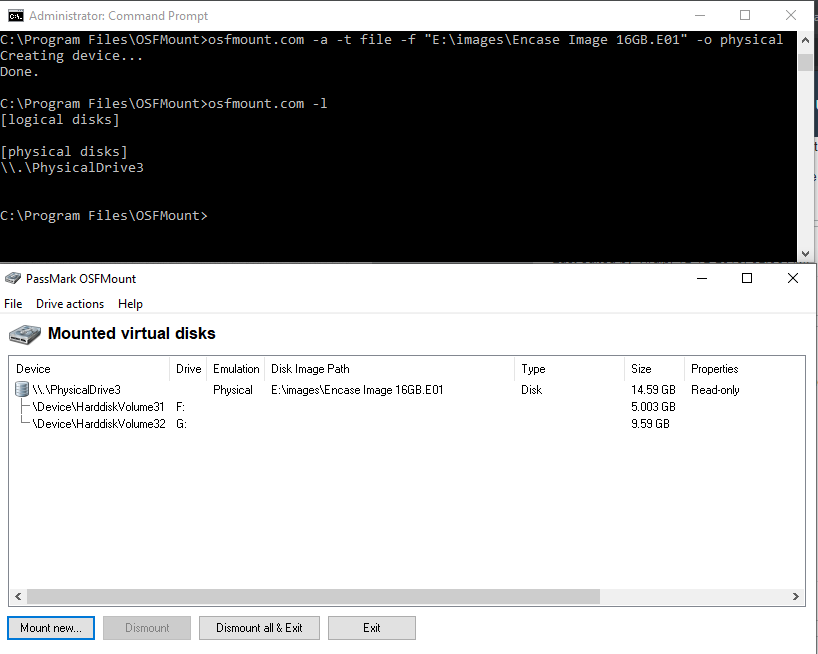Click the Disk Image Path column header
Image resolution: width=818 pixels, height=654 pixels.
(x=390, y=369)
